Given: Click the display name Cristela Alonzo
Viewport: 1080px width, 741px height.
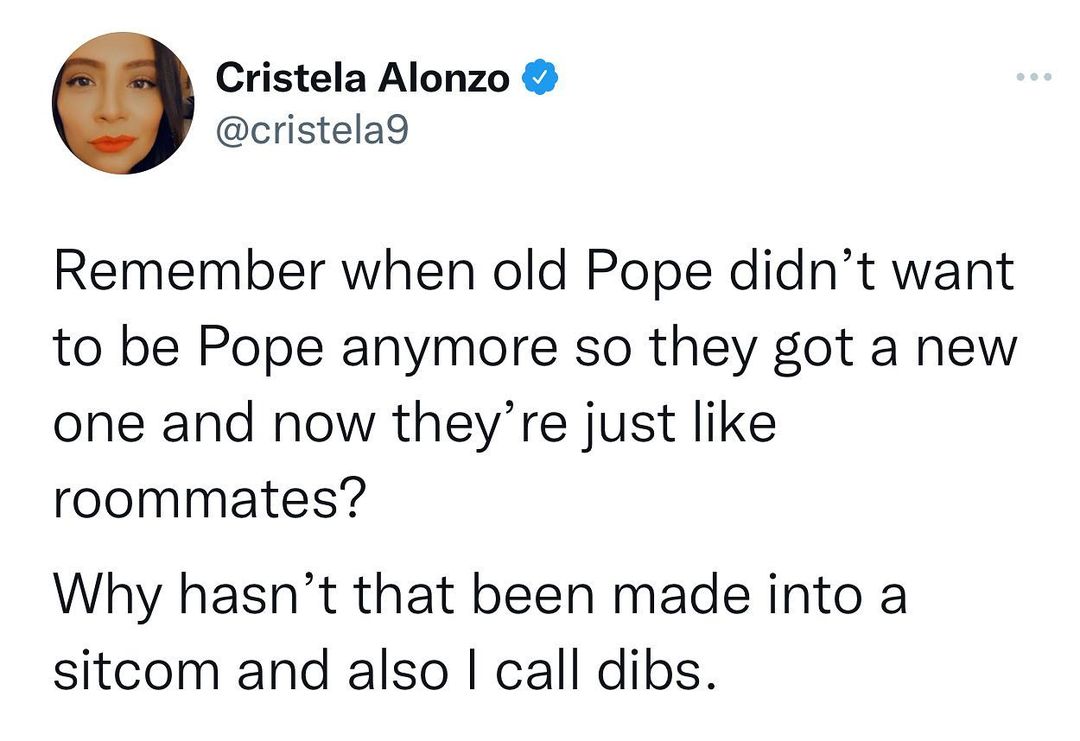Looking at the screenshot, I should 363,79.
